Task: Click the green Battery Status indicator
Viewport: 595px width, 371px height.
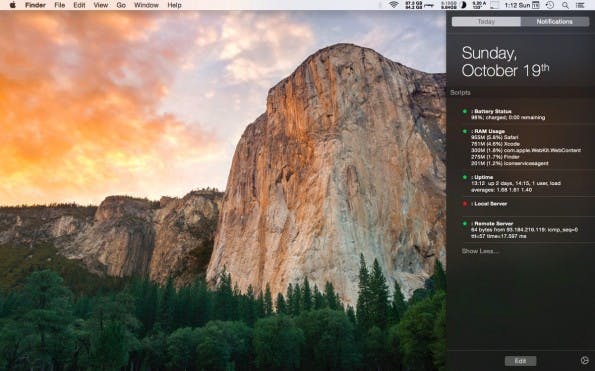Action: click(x=464, y=112)
